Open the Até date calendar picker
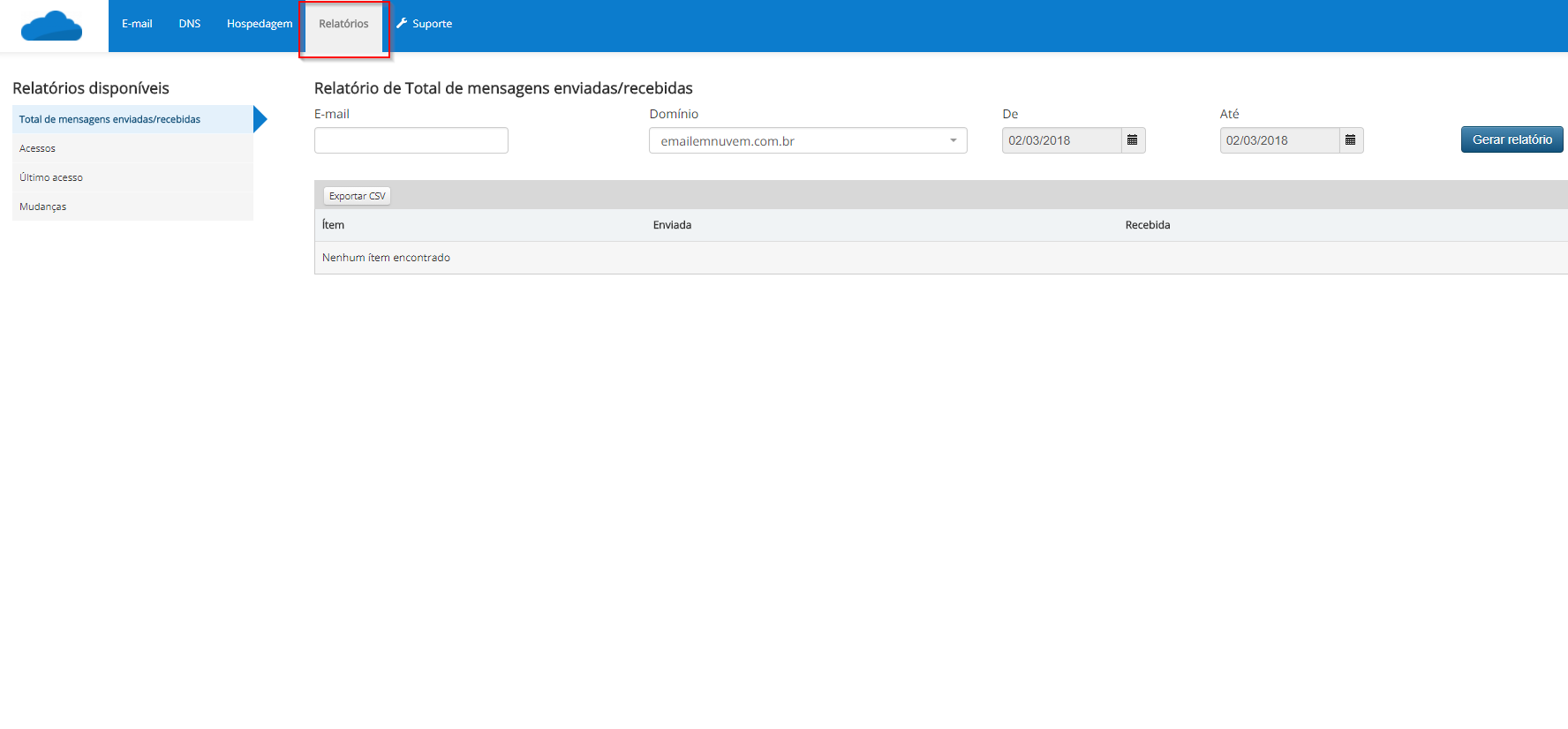Image resolution: width=1568 pixels, height=729 pixels. 1350,140
